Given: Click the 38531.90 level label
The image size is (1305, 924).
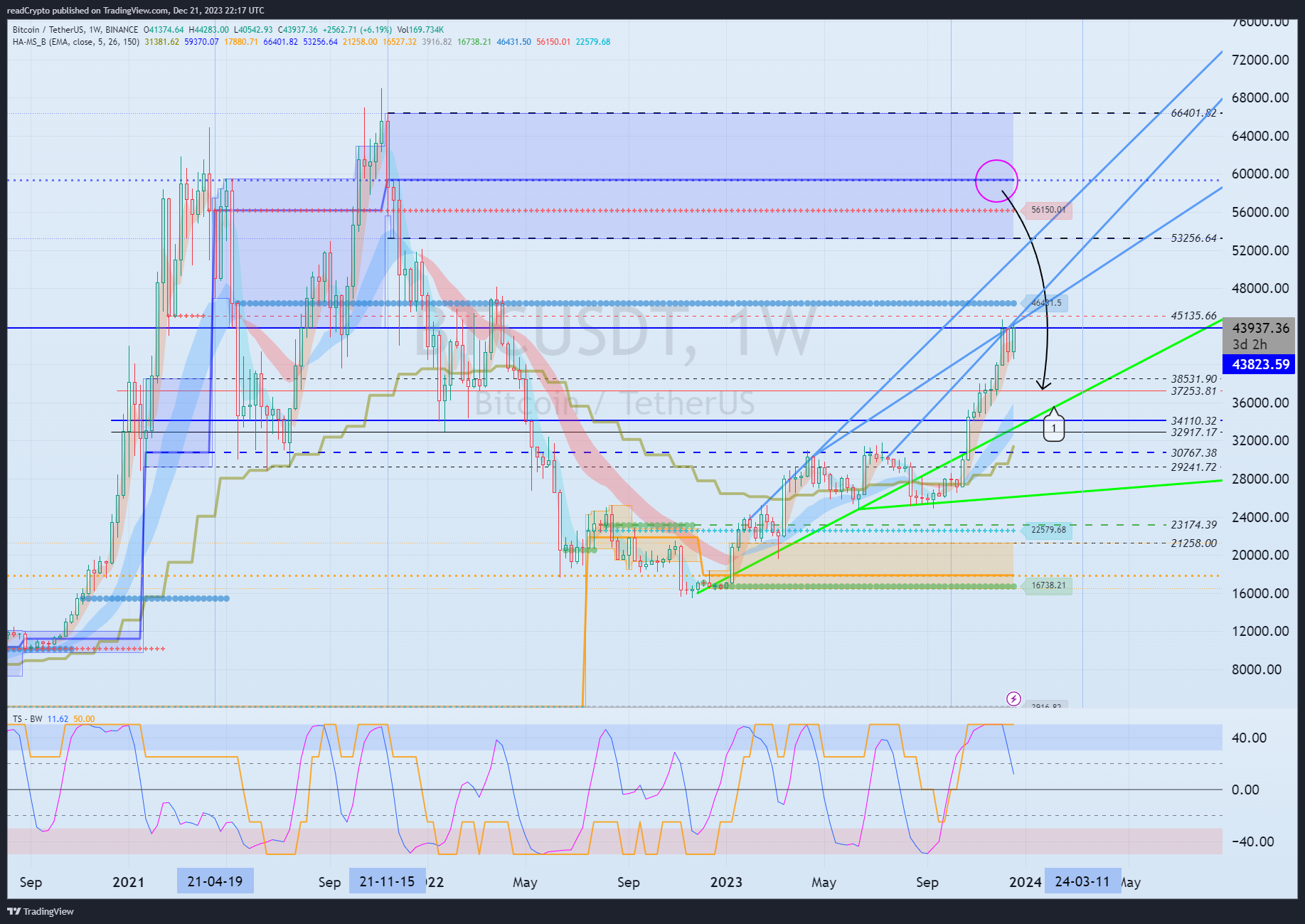Looking at the screenshot, I should click(1193, 379).
